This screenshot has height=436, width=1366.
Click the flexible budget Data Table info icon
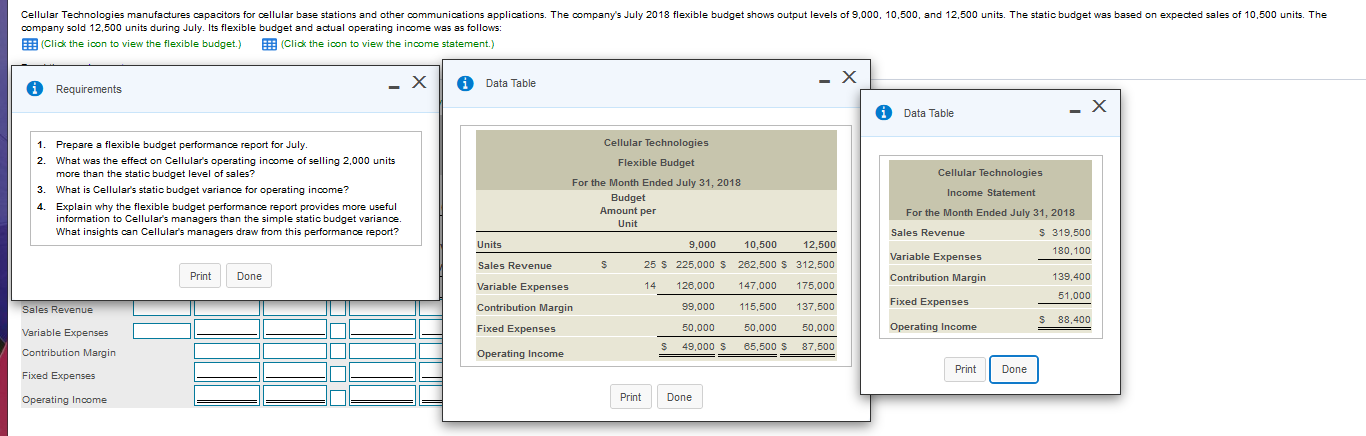click(466, 83)
